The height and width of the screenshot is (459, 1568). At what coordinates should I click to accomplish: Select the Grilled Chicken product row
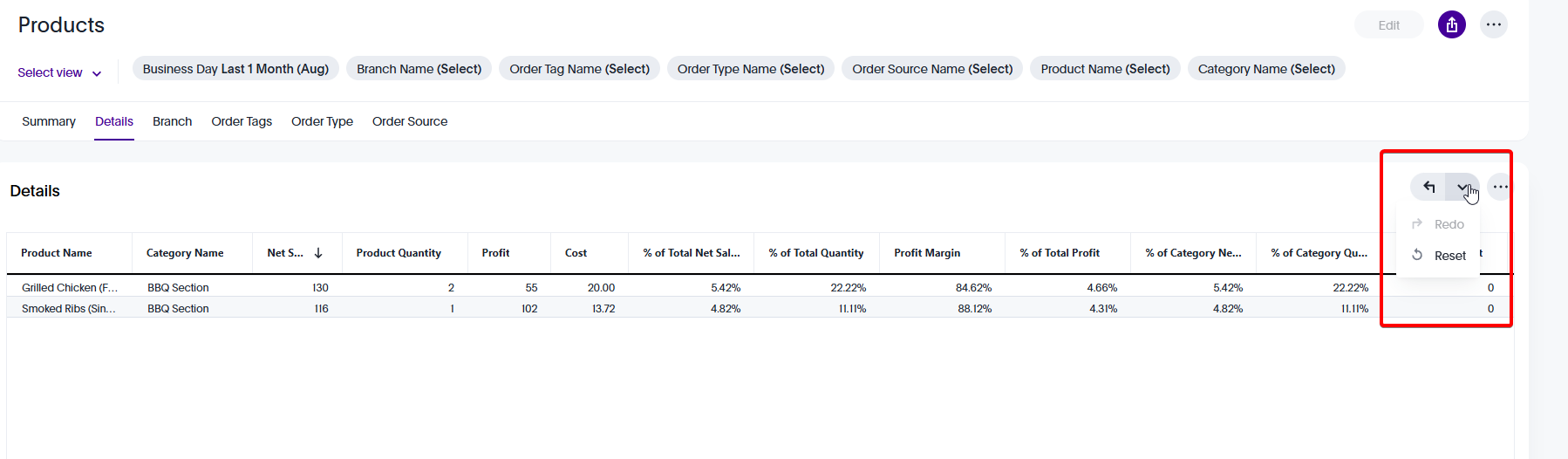coord(70,287)
